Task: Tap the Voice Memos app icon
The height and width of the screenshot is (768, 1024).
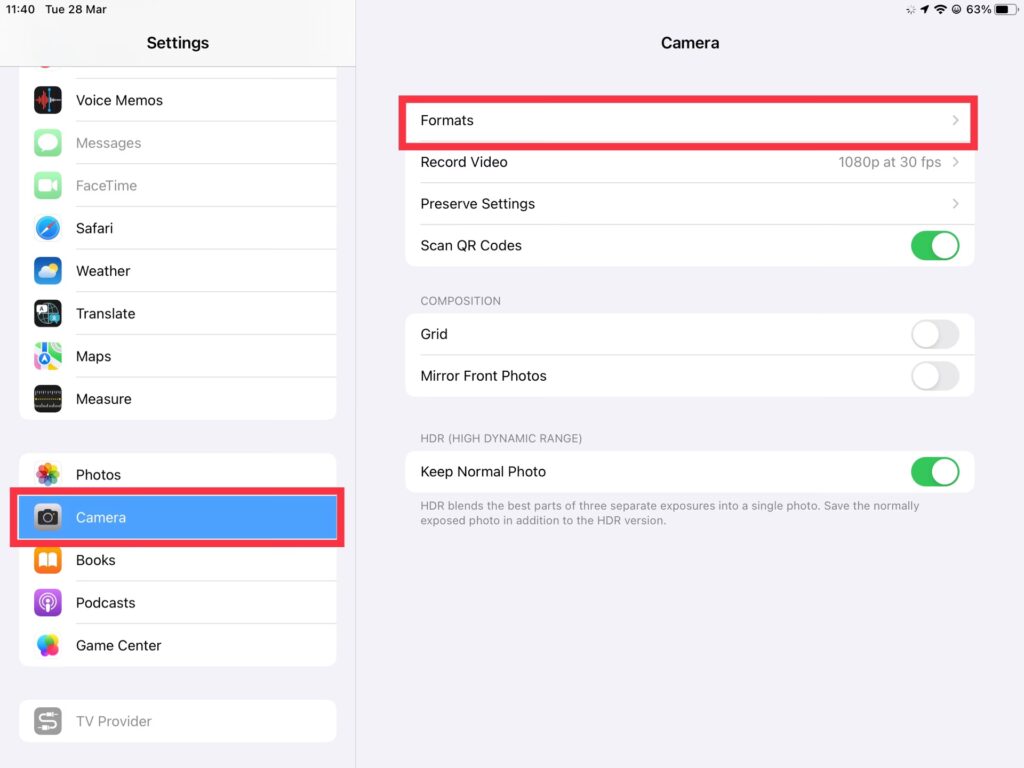Action: pyautogui.click(x=48, y=100)
